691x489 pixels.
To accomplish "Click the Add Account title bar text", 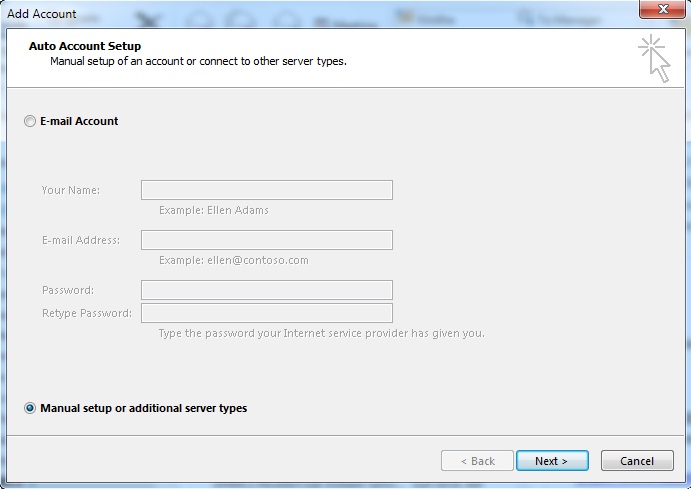I will click(x=41, y=14).
